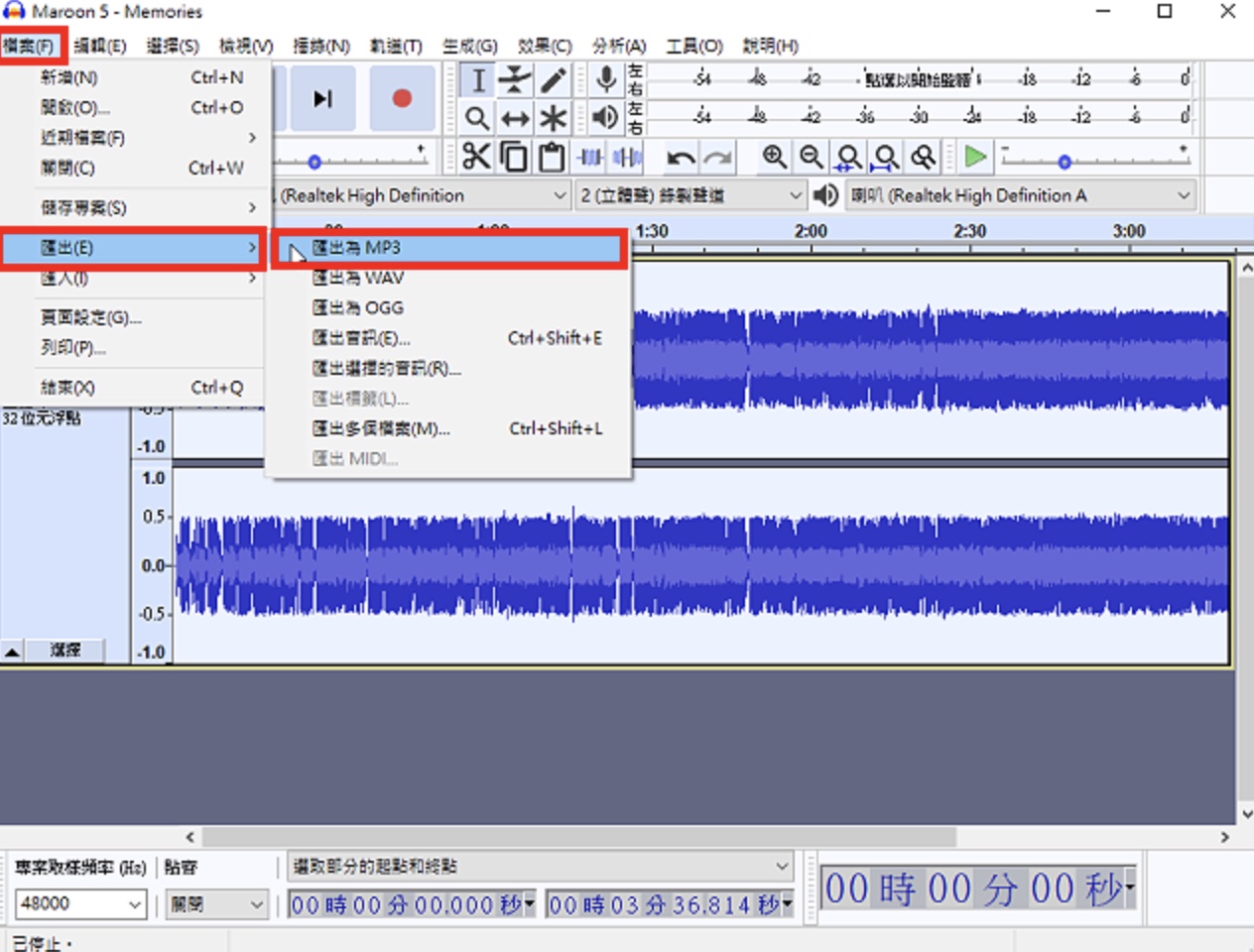This screenshot has width=1254, height=952.
Task: Click the Undo arrow
Action: [x=681, y=157]
